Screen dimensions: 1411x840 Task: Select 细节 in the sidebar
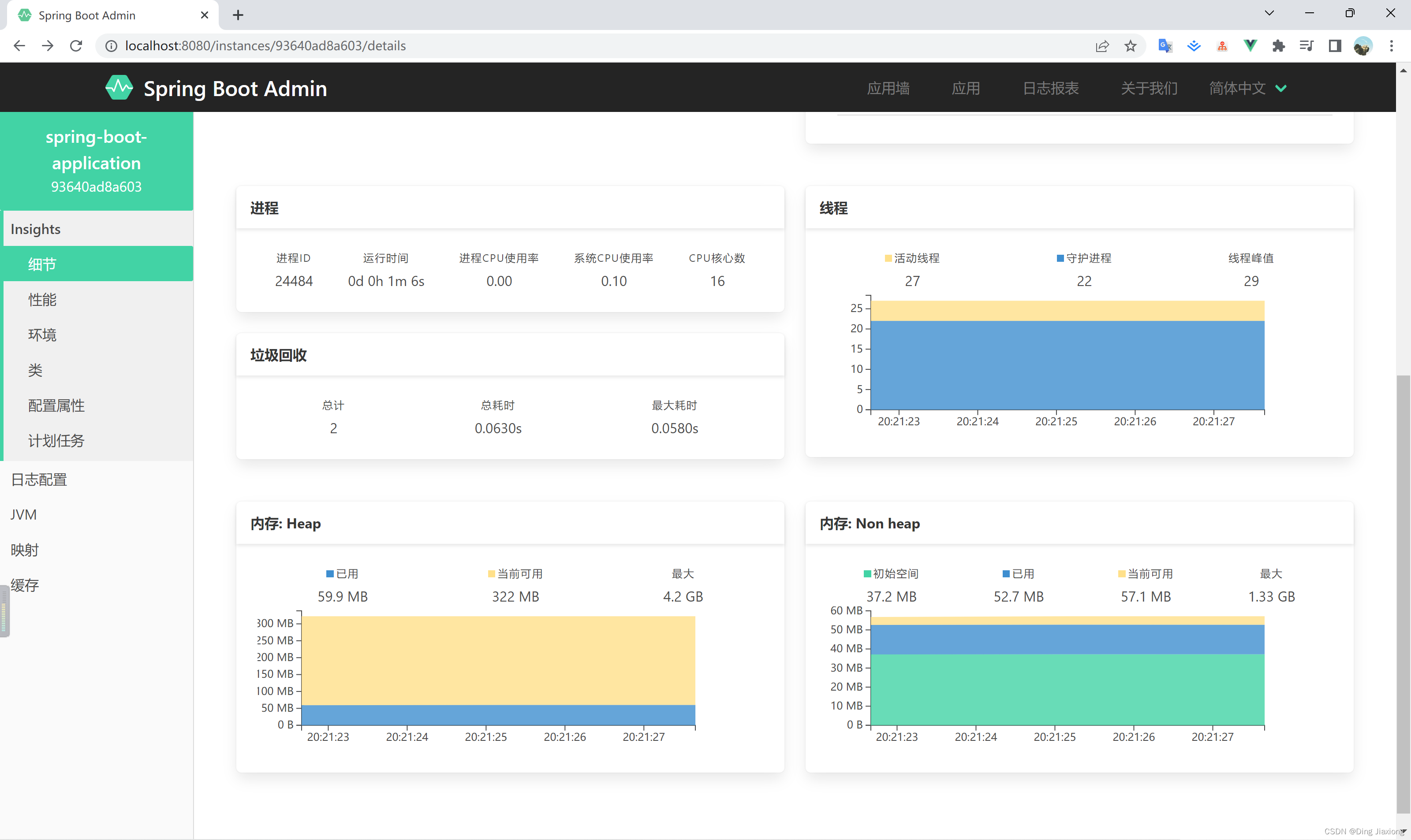98,264
